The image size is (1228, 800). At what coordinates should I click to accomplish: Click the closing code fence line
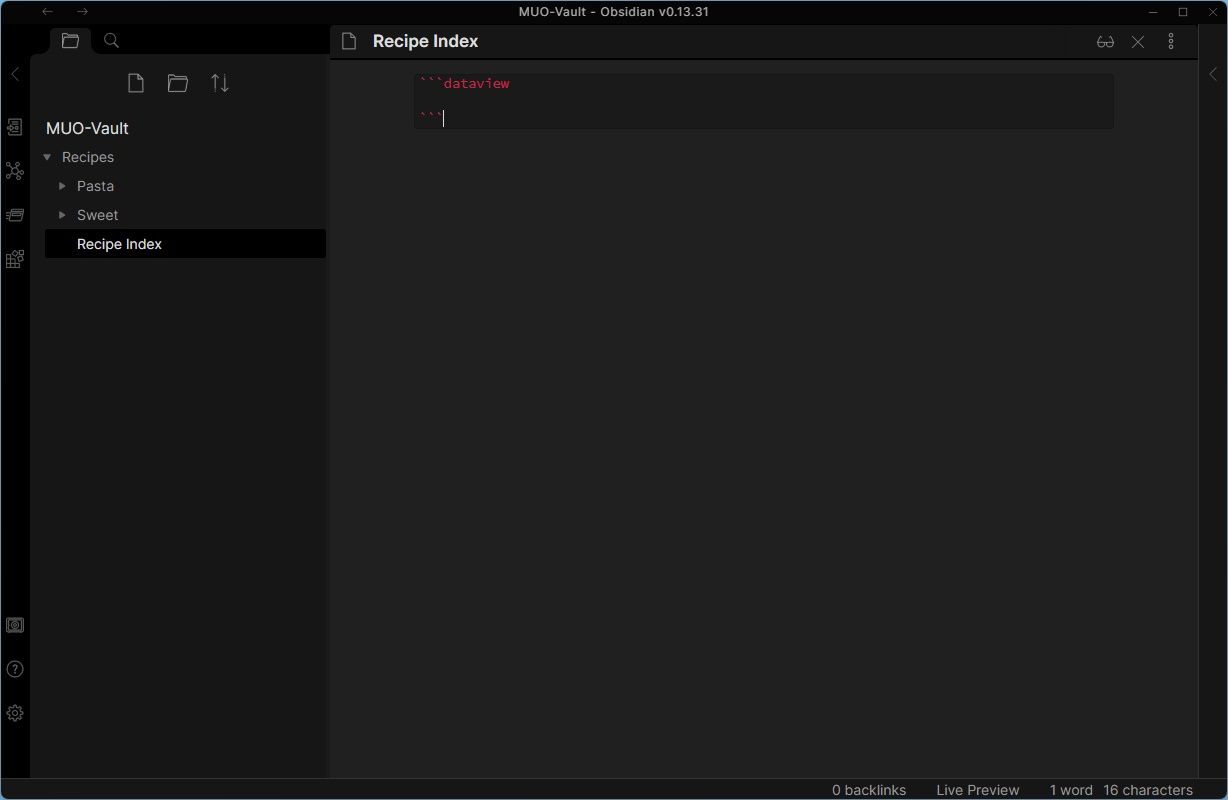point(431,118)
